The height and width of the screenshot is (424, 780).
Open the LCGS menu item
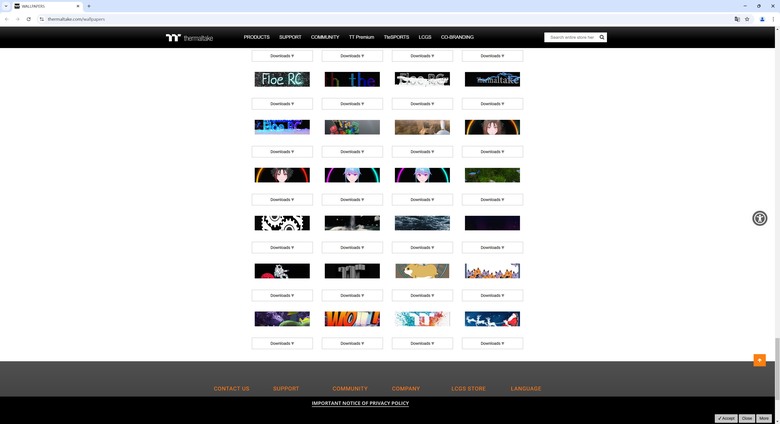pos(425,37)
